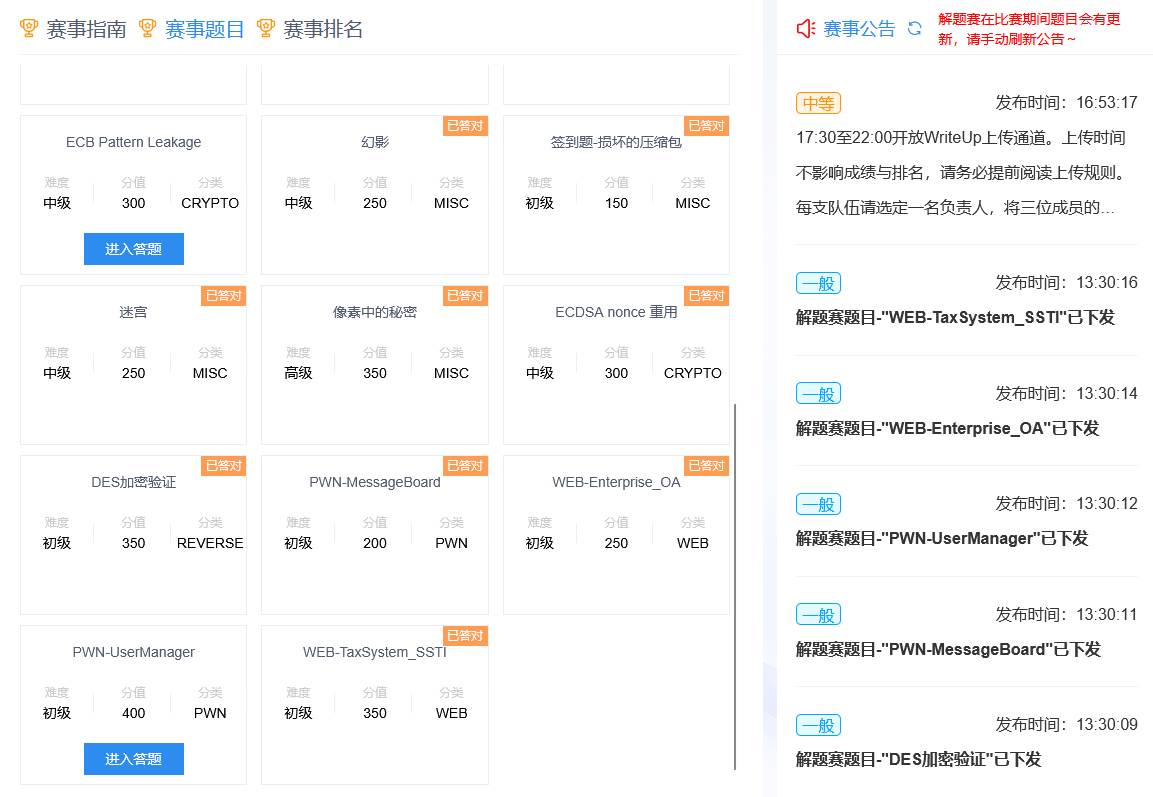This screenshot has height=797, width=1153.
Task: Open announcement about WEB-TaxSystem_SSTI release
Action: pyautogui.click(x=955, y=318)
